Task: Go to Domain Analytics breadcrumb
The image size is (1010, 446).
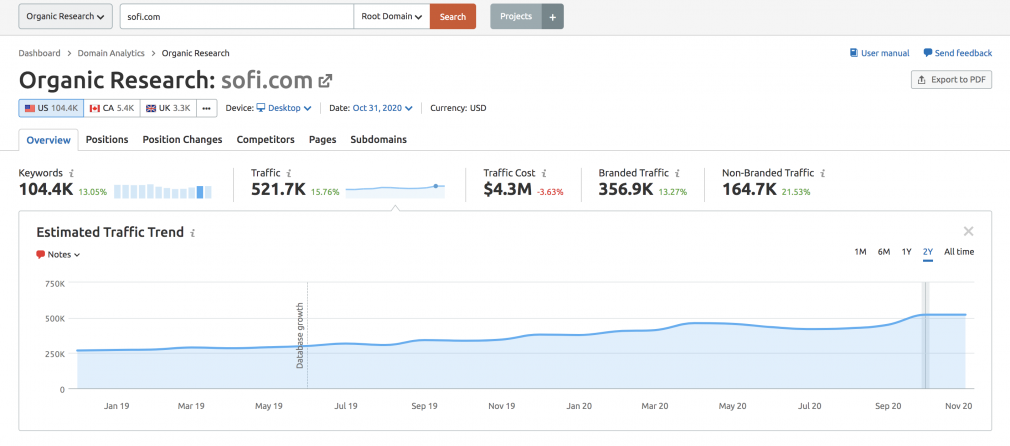Action: click(111, 53)
